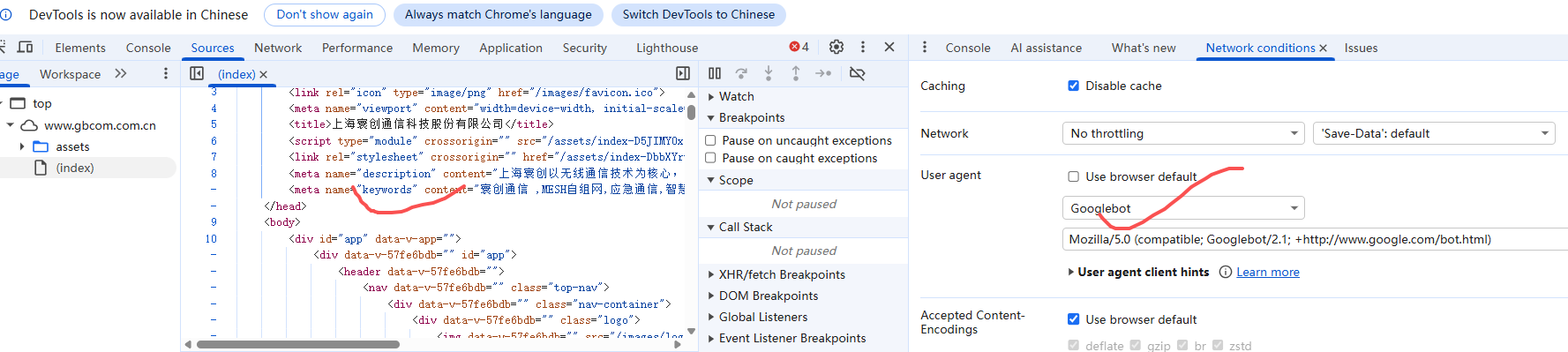1568x352 pixels.
Task: Toggle the gzip encoding checkbox
Action: point(1136,345)
